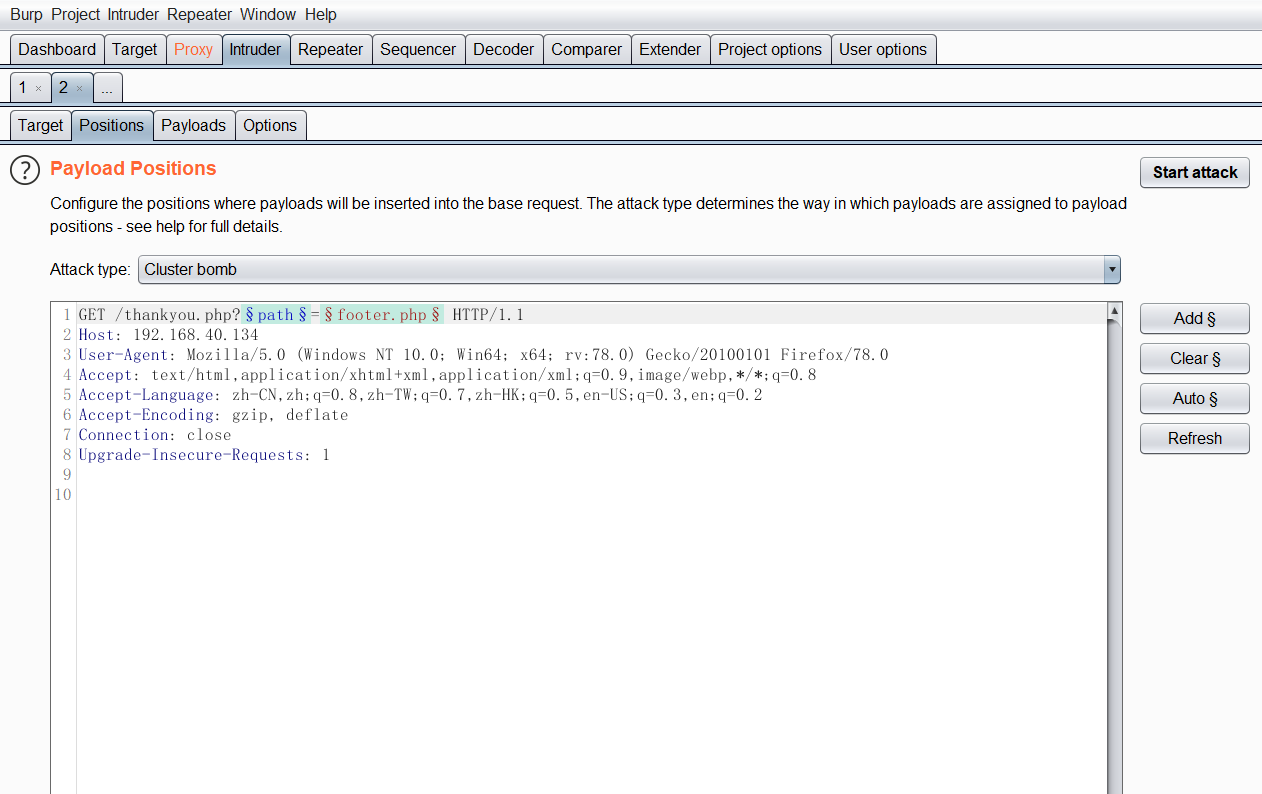1262x794 pixels.
Task: Switch to the Options sub-tab
Action: pos(270,125)
